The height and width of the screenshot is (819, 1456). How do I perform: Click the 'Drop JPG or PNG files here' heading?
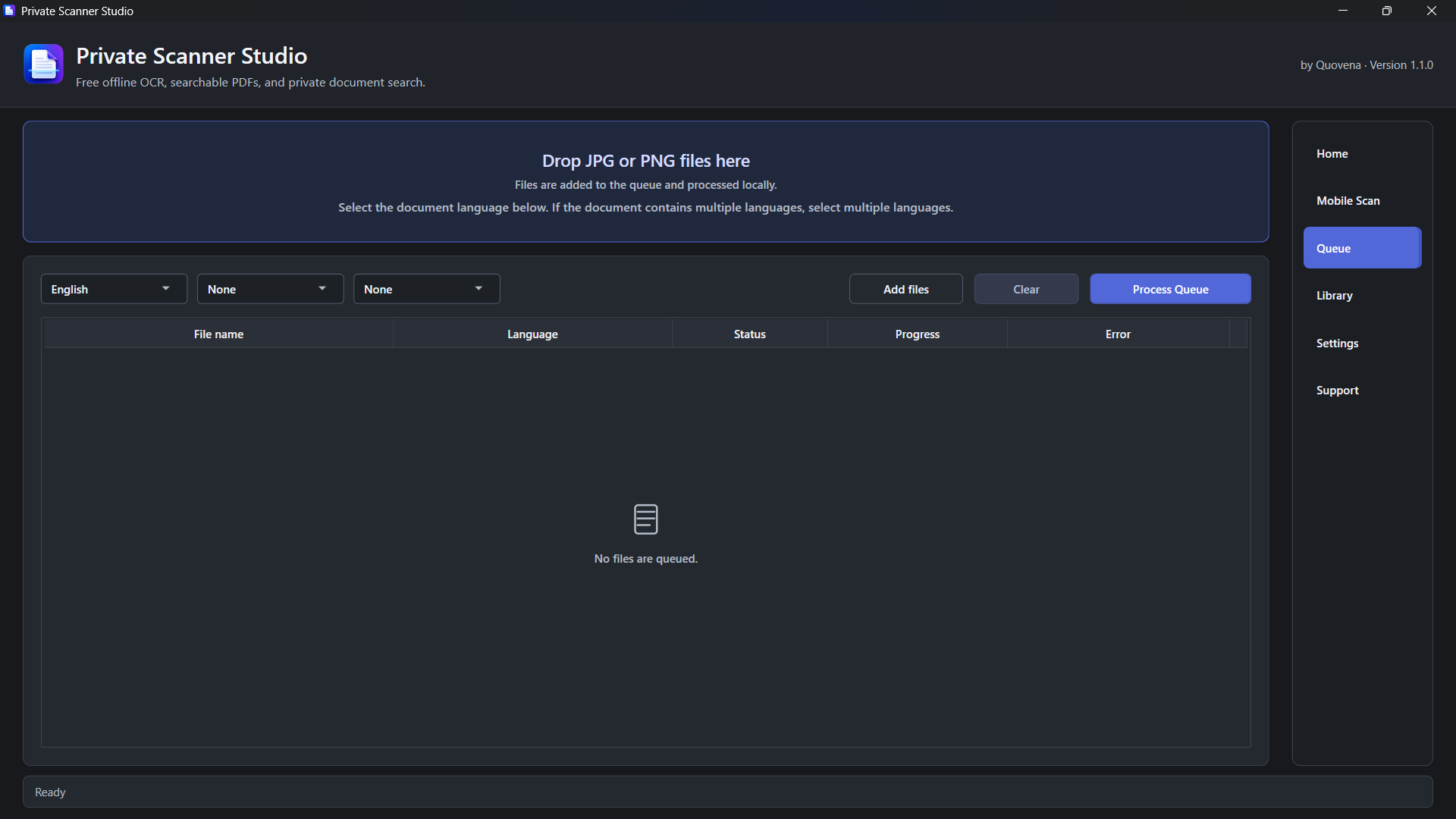(x=645, y=161)
